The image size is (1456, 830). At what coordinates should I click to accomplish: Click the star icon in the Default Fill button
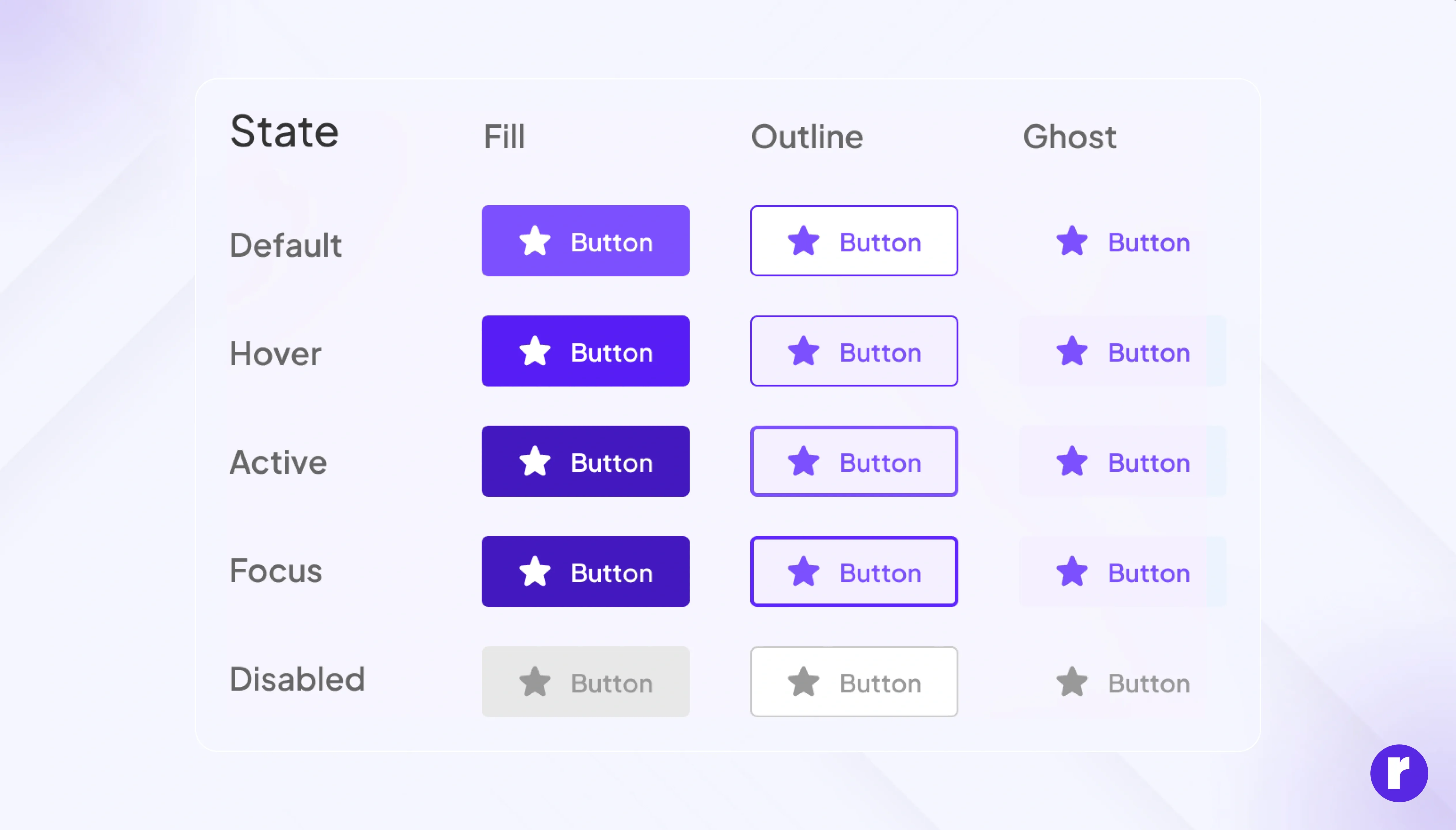point(534,241)
